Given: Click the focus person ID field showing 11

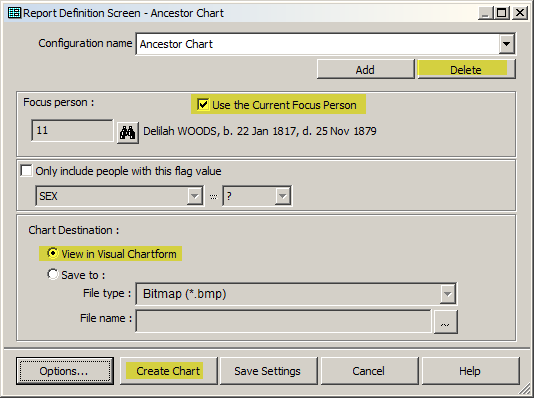Looking at the screenshot, I should [72, 130].
